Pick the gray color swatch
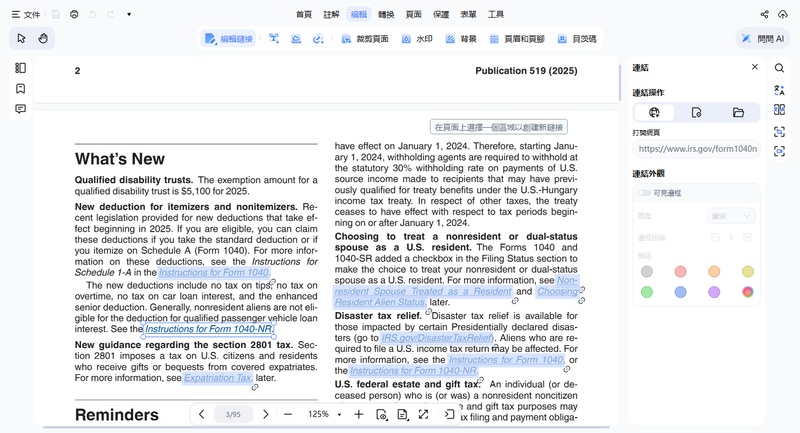Screen dimensions: 800x433 646,271
